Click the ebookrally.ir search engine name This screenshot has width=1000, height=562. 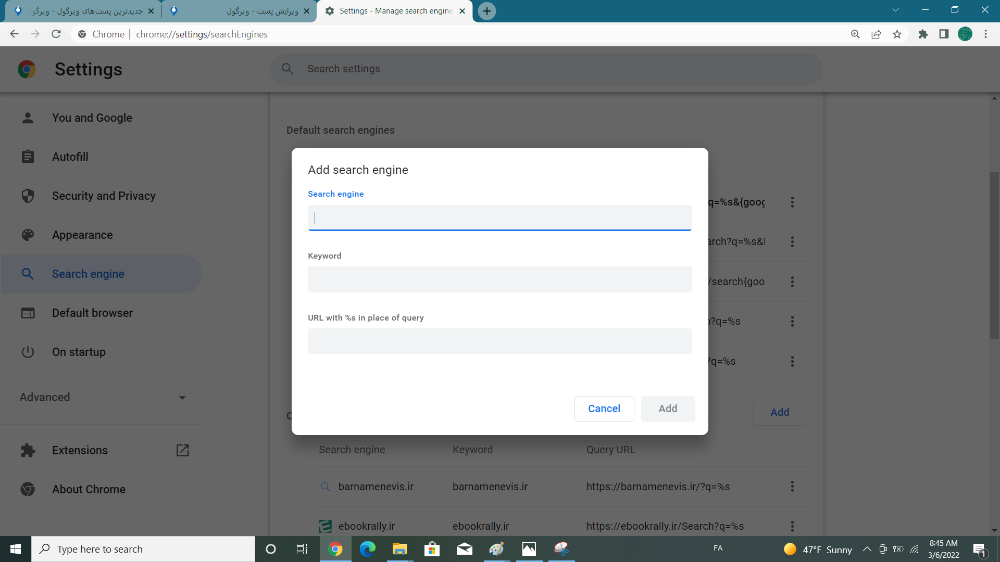point(366,526)
